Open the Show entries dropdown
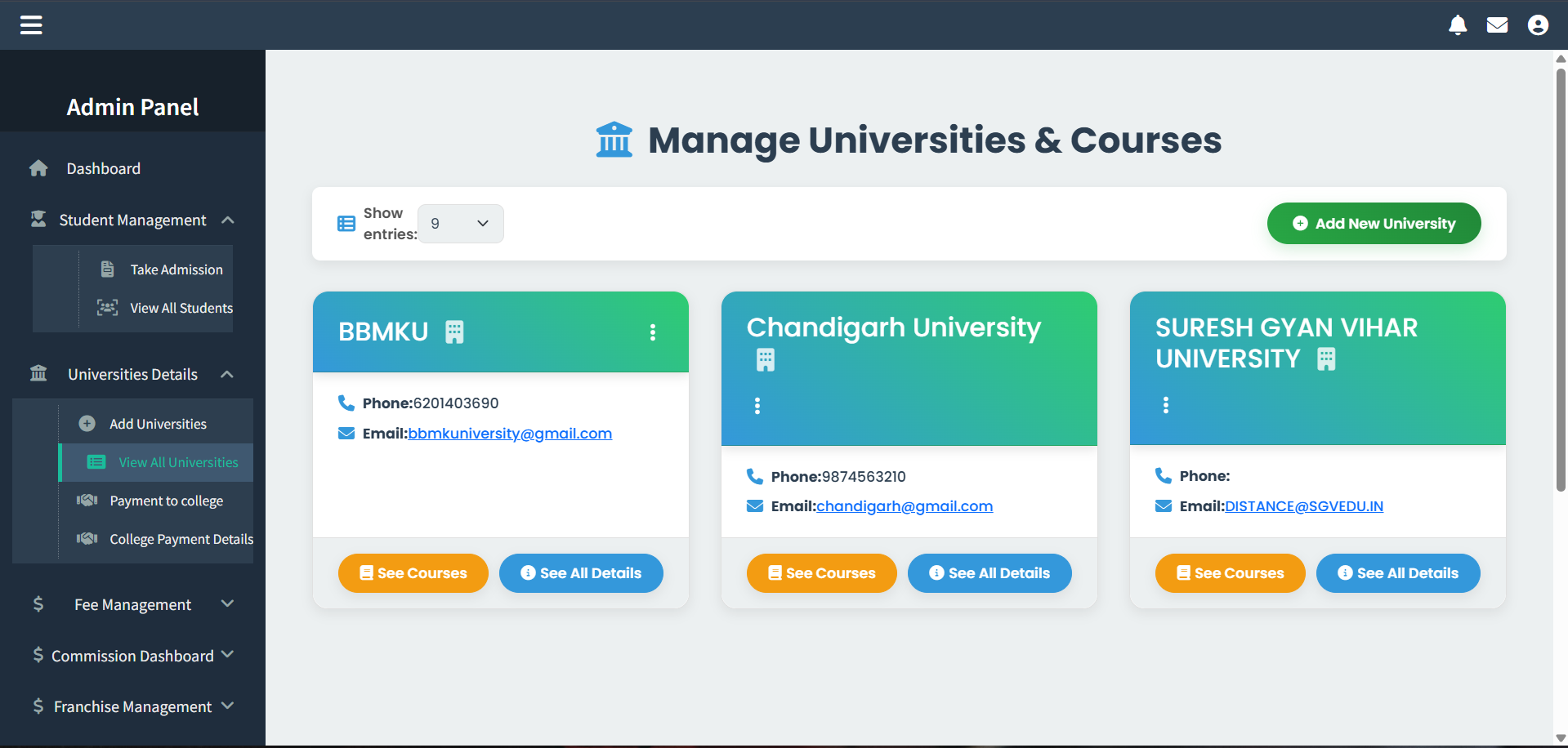 click(x=460, y=224)
